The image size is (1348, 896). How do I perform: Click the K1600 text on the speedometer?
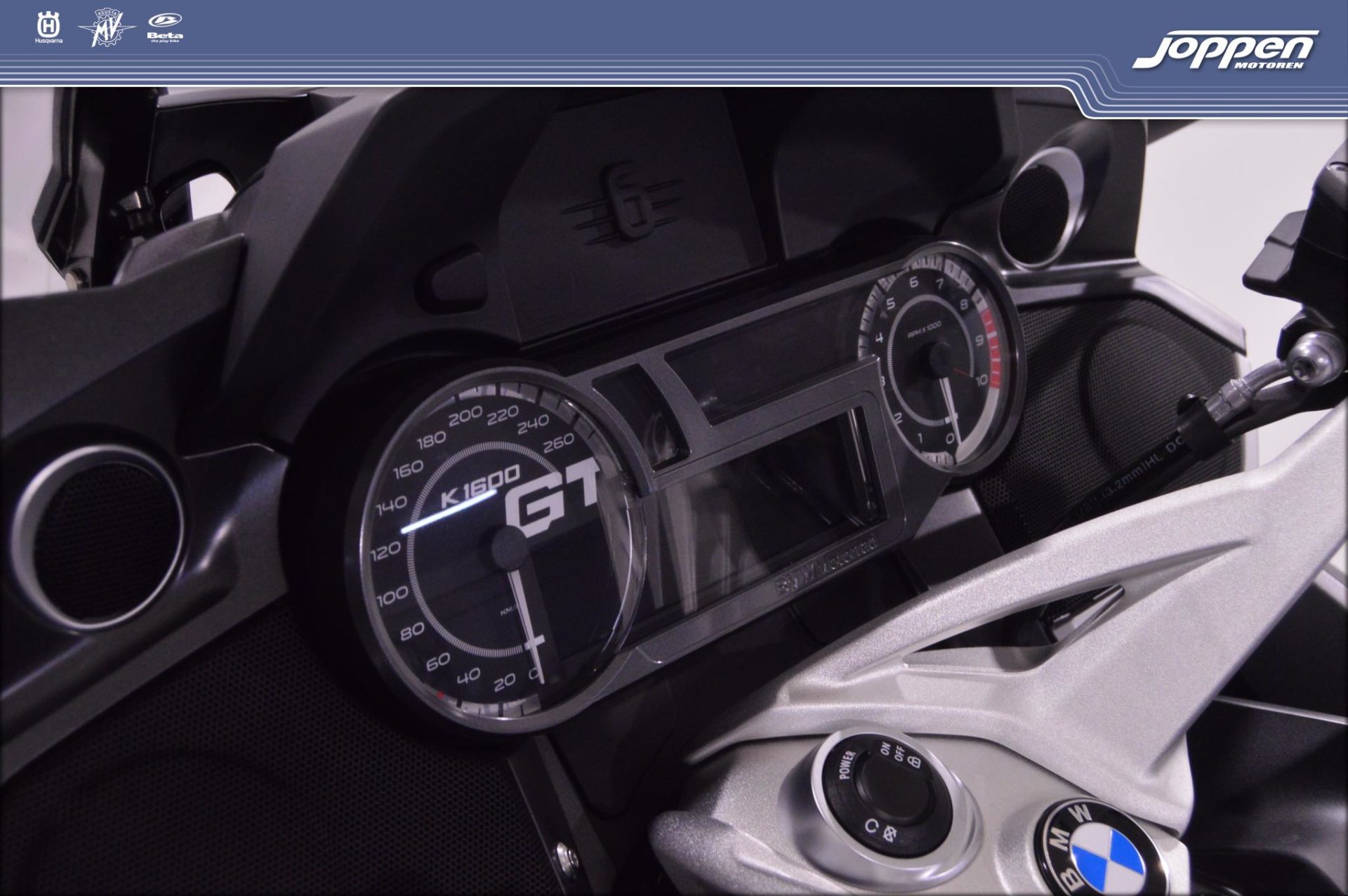click(x=480, y=487)
